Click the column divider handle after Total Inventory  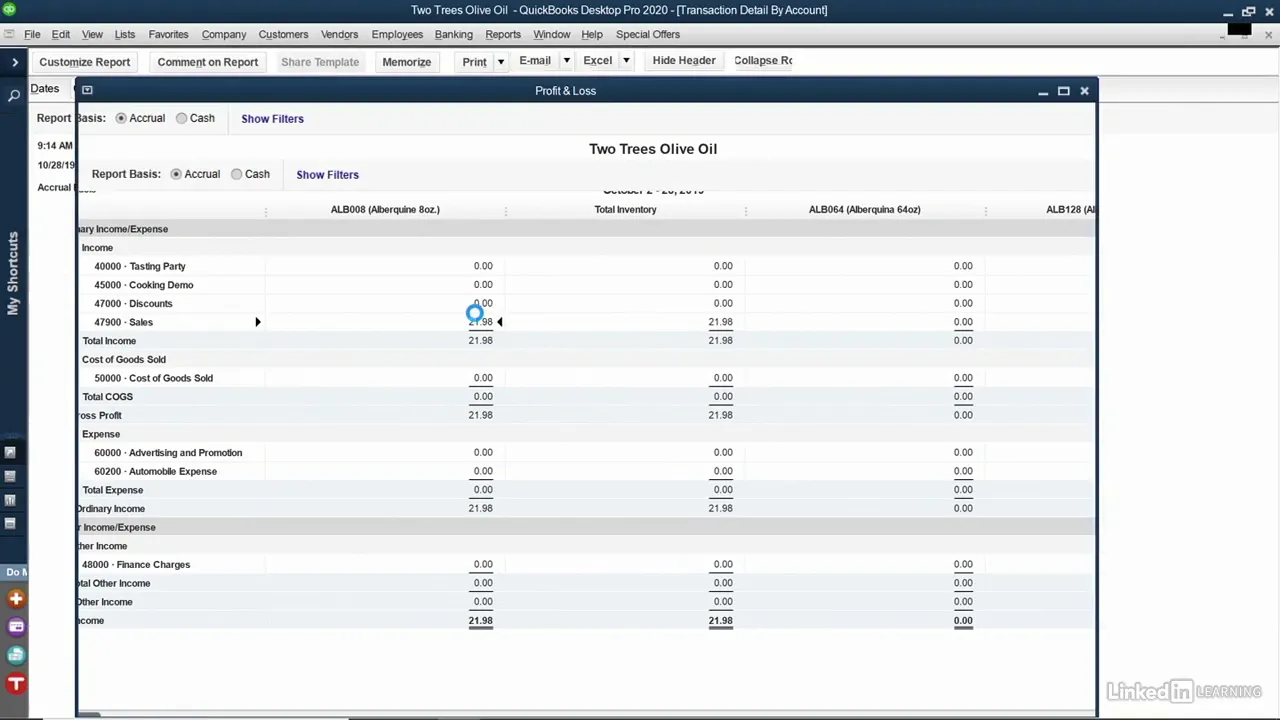(x=745, y=210)
